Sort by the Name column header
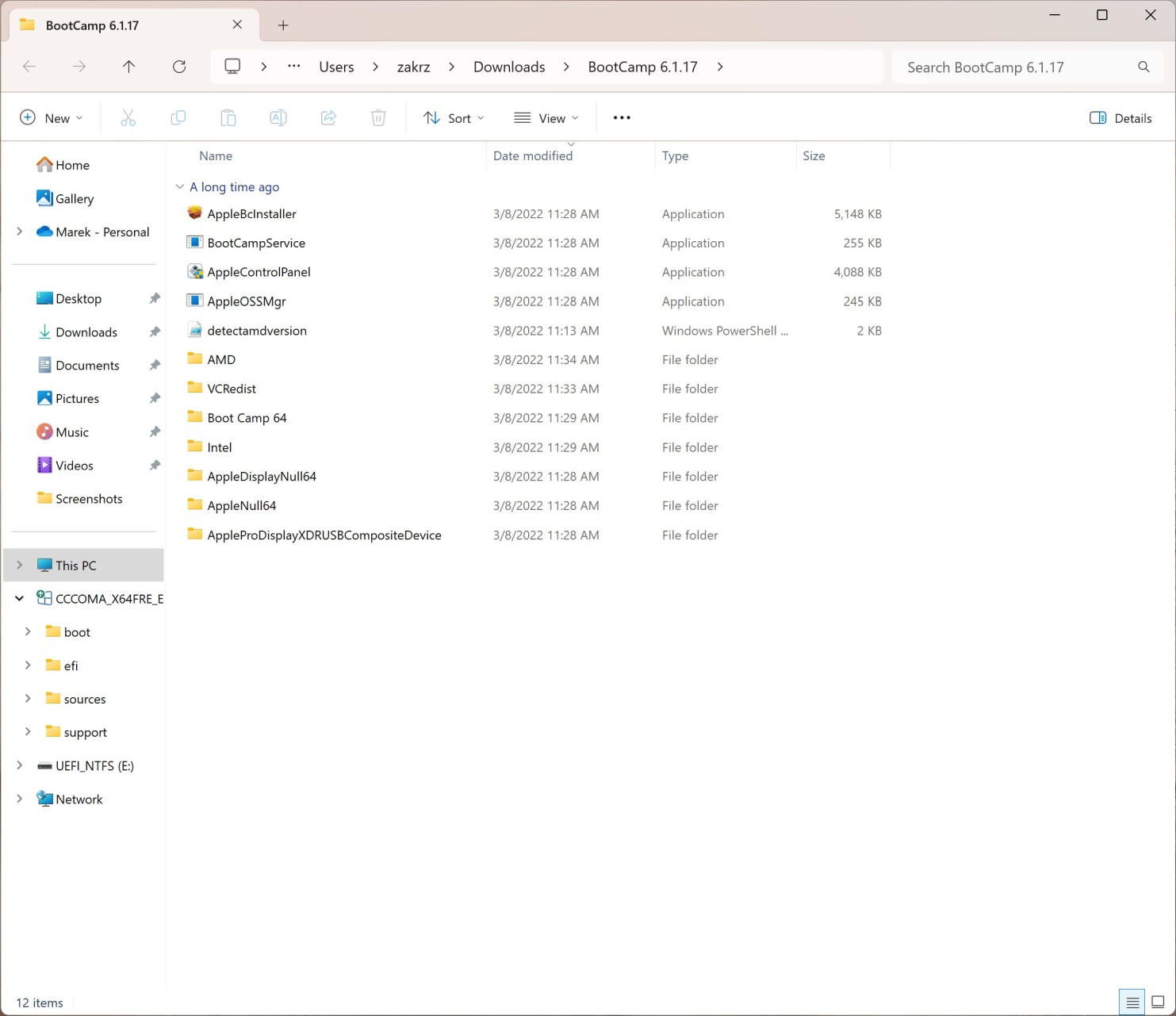 tap(216, 155)
